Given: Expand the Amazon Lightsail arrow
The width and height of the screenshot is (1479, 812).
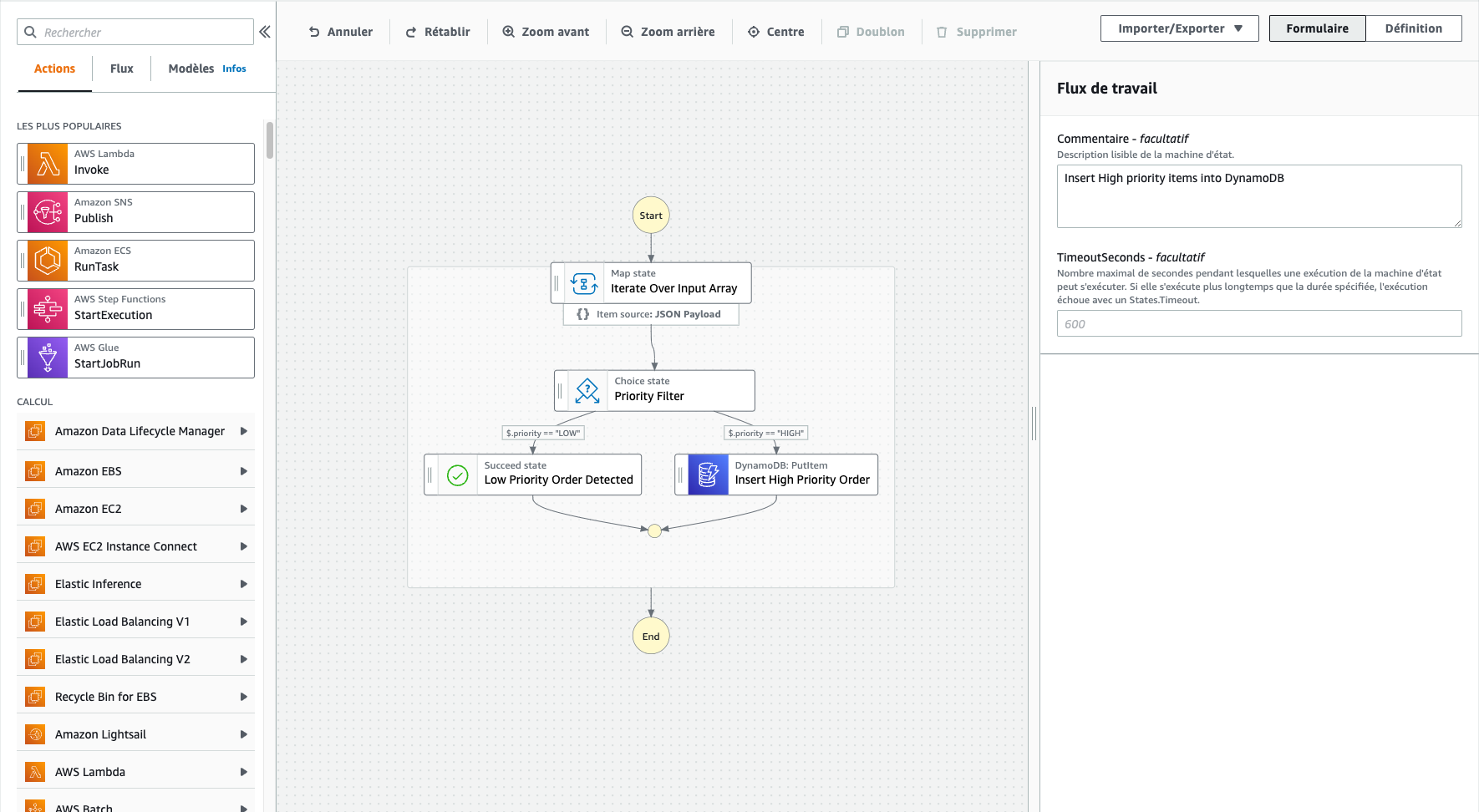Looking at the screenshot, I should (244, 734).
